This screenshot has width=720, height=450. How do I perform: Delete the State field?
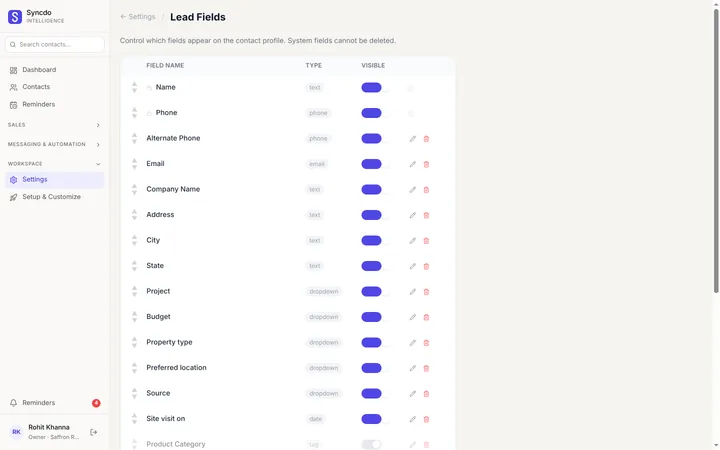426,266
